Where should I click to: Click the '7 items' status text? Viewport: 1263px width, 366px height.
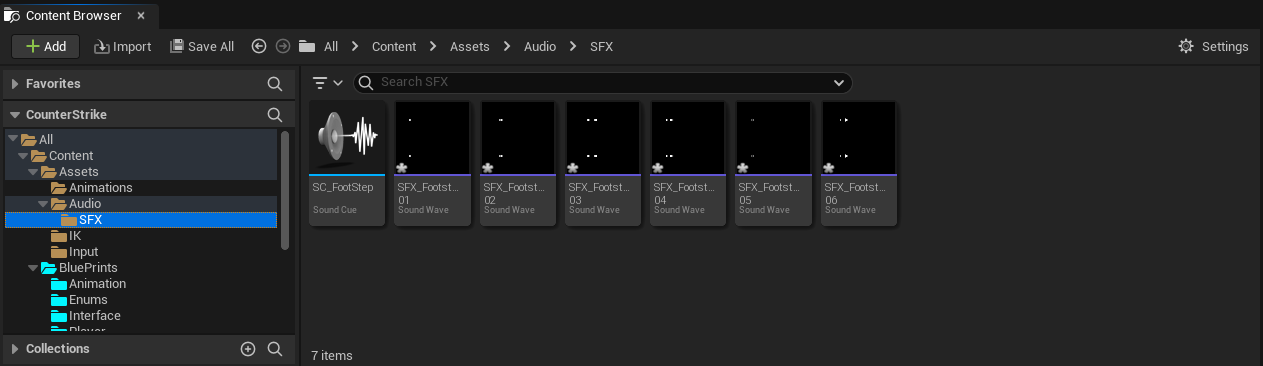pyautogui.click(x=332, y=355)
